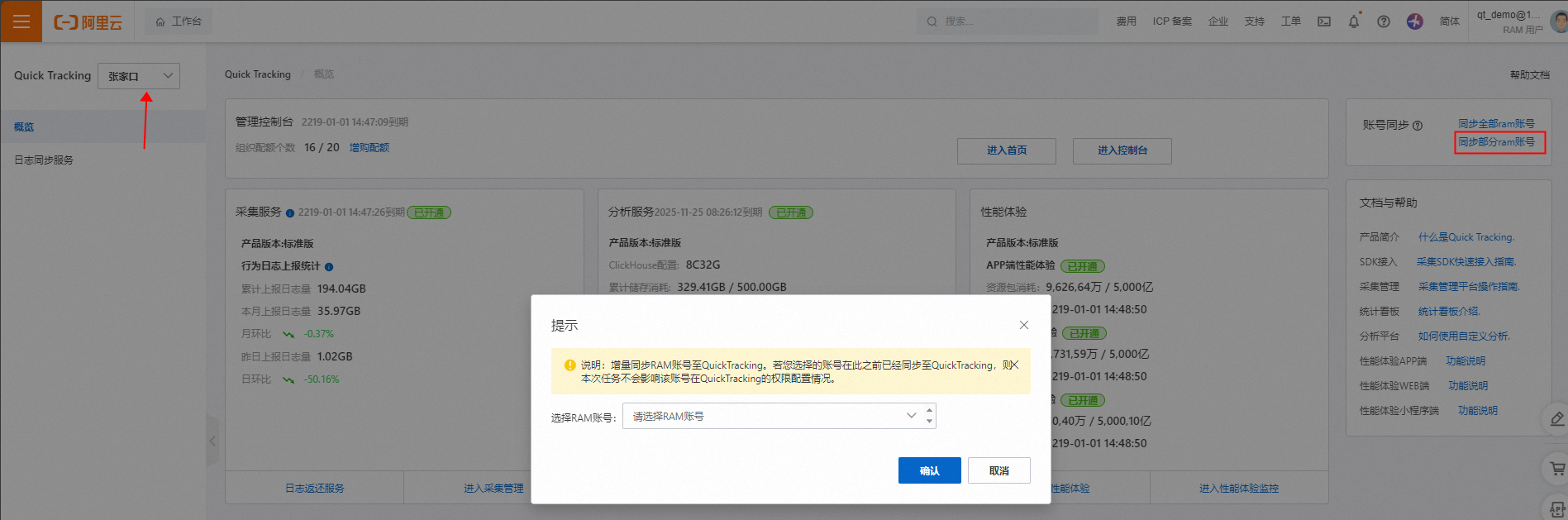Open the hamburger navigation menu
The height and width of the screenshot is (520, 1568).
(x=21, y=21)
